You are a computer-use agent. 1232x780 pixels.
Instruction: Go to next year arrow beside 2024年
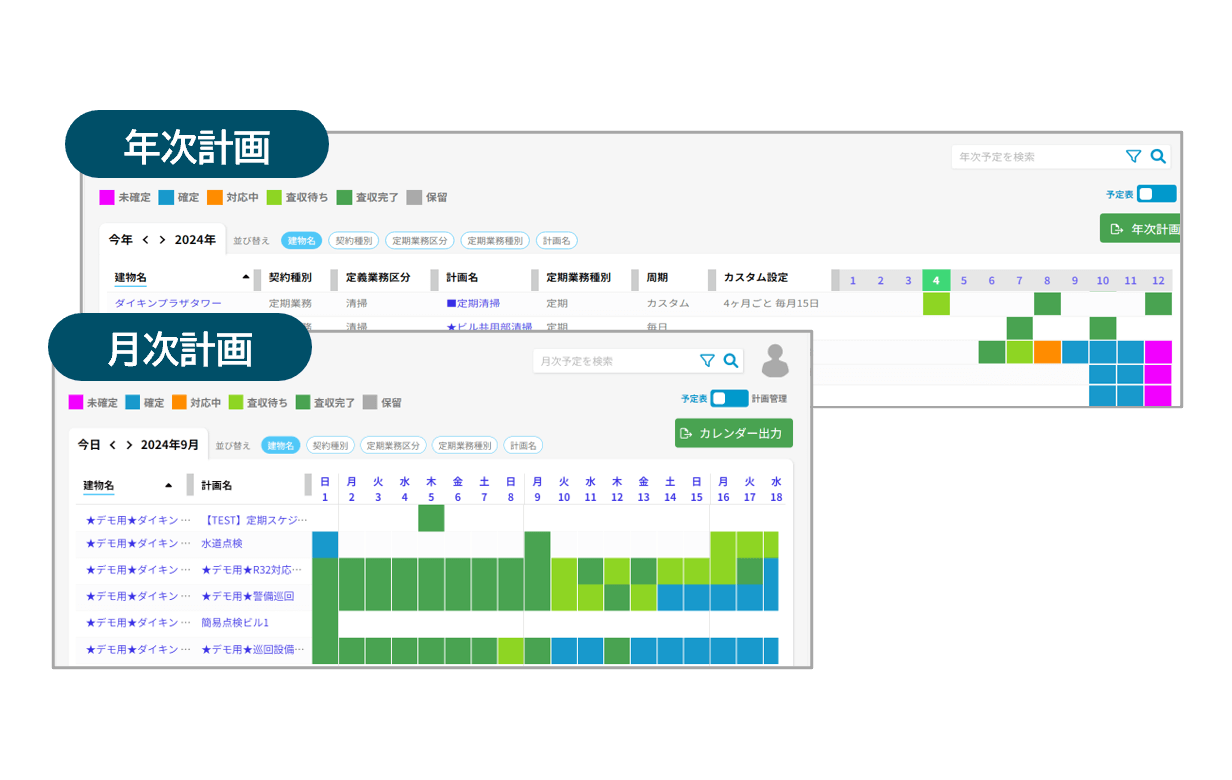162,240
